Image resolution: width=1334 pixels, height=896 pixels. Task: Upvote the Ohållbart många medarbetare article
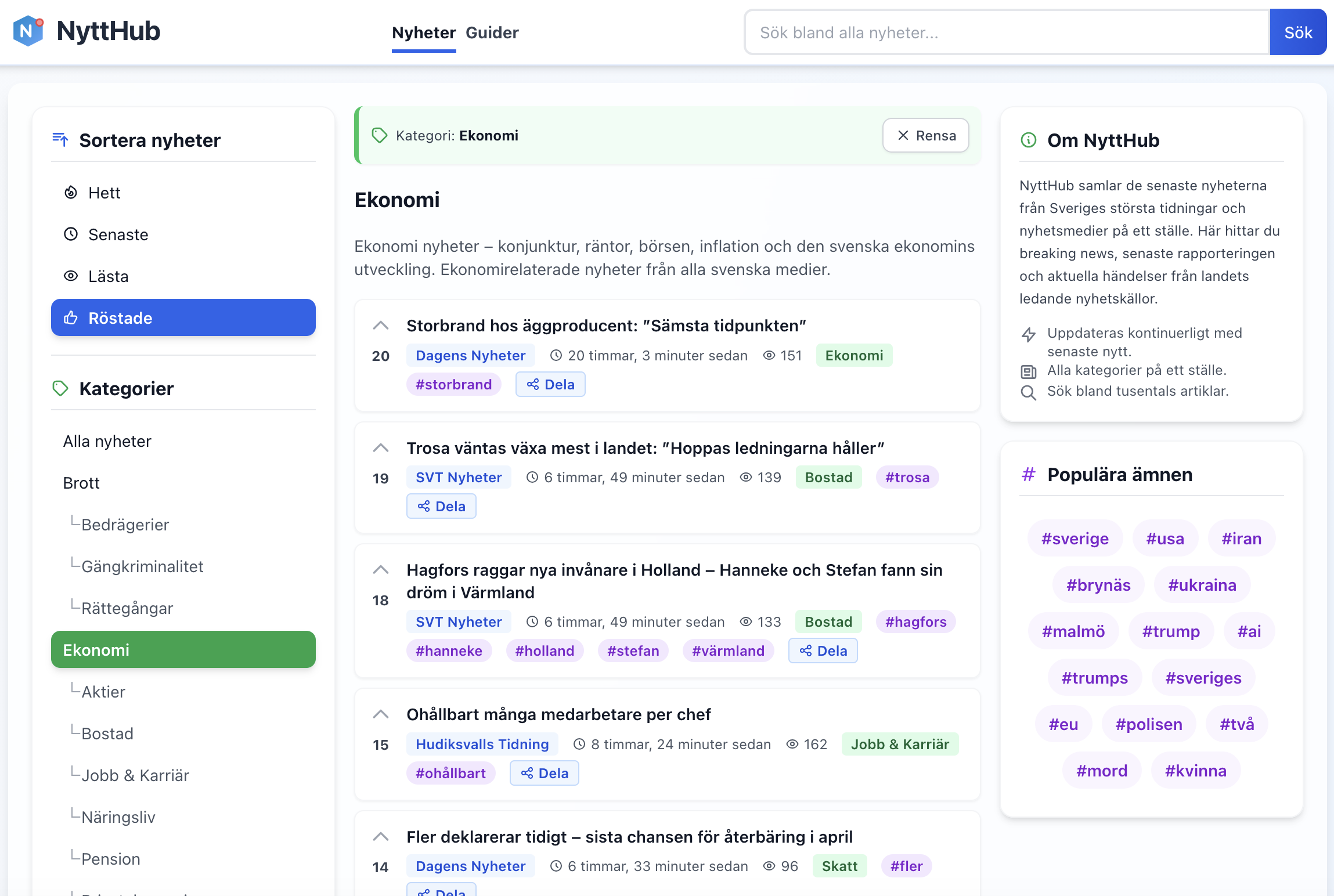click(x=380, y=714)
